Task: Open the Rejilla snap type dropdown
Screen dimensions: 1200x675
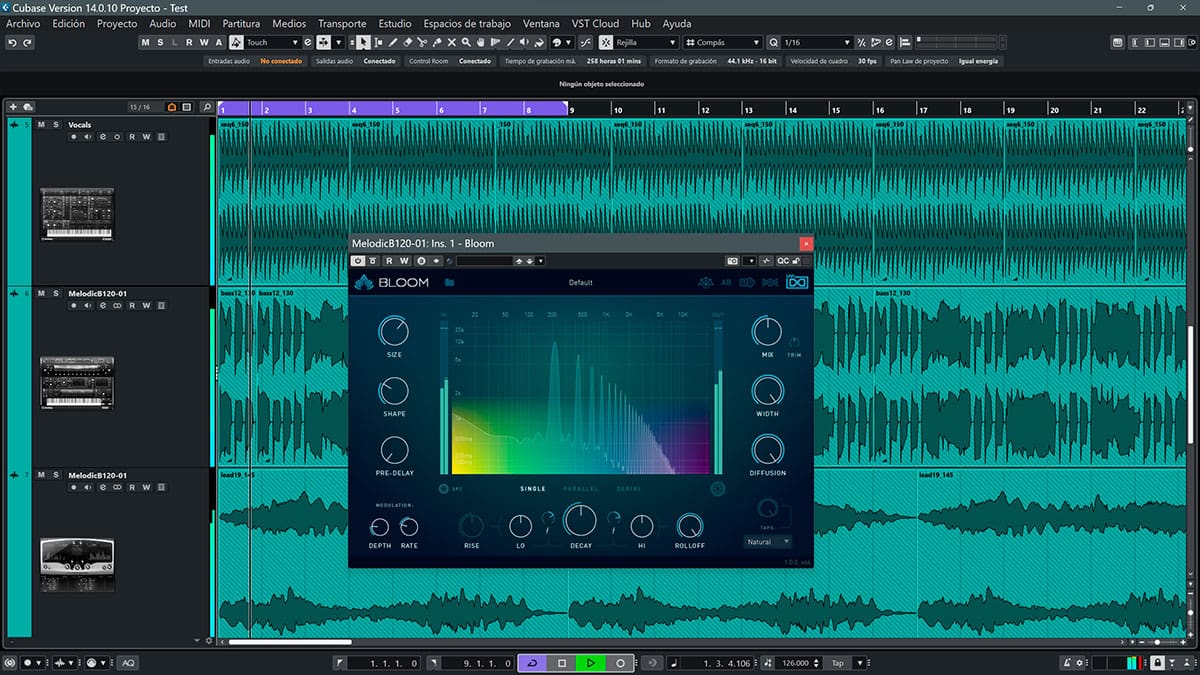Action: click(x=644, y=43)
